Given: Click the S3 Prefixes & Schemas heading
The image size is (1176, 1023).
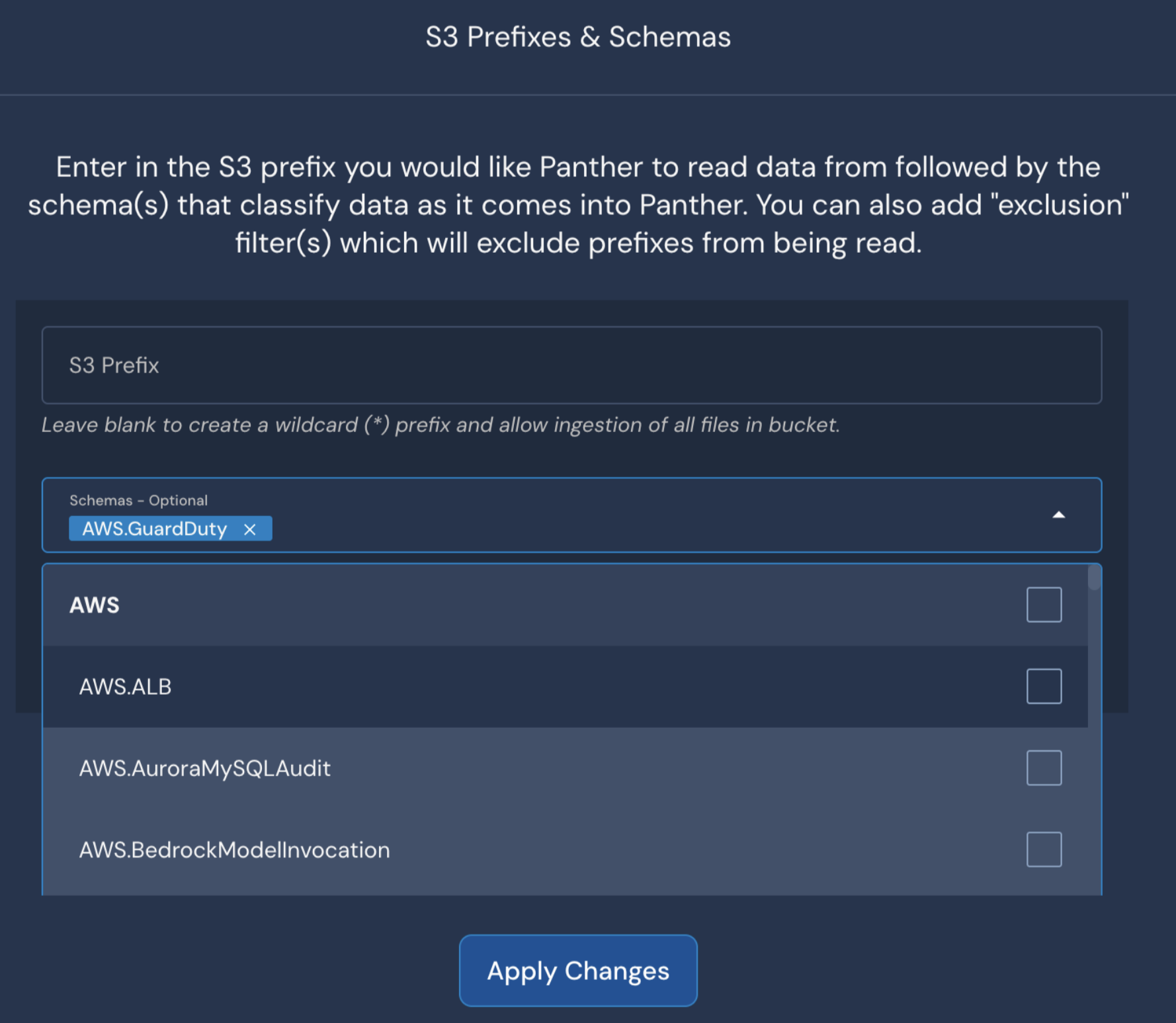Looking at the screenshot, I should click(578, 37).
